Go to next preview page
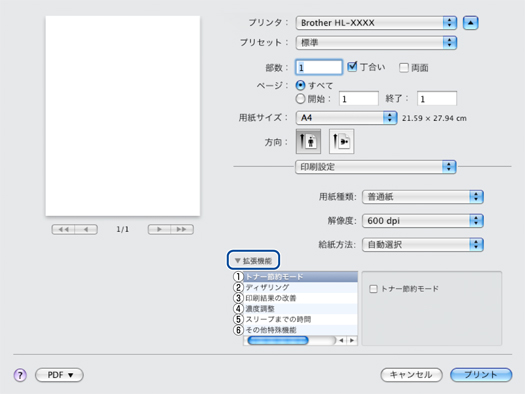The image size is (525, 394). pyautogui.click(x=159, y=229)
